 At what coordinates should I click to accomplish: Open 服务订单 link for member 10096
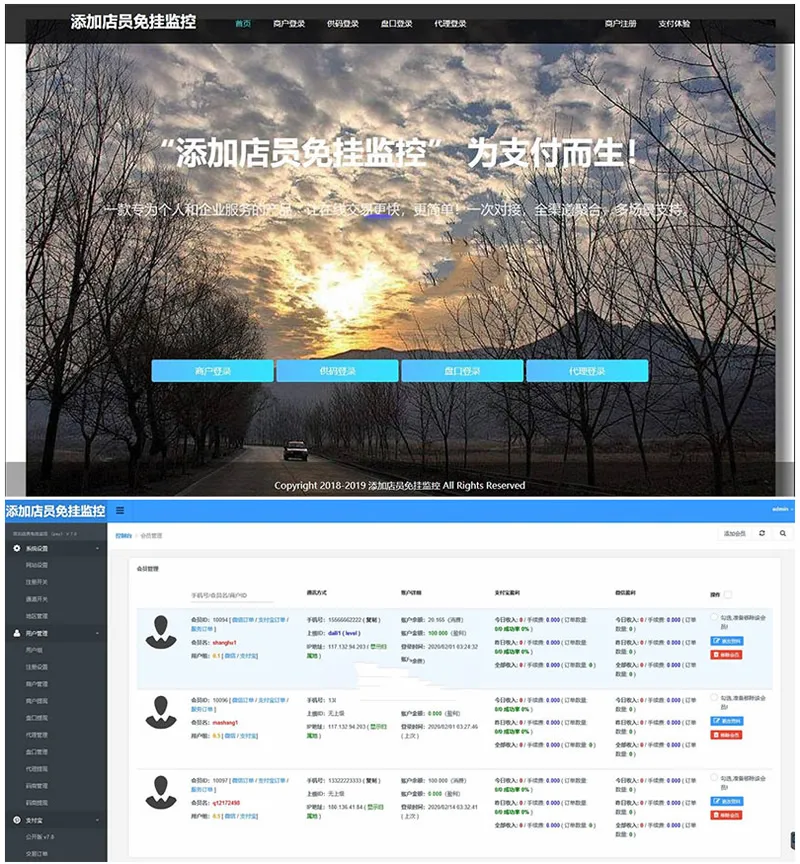coord(202,709)
